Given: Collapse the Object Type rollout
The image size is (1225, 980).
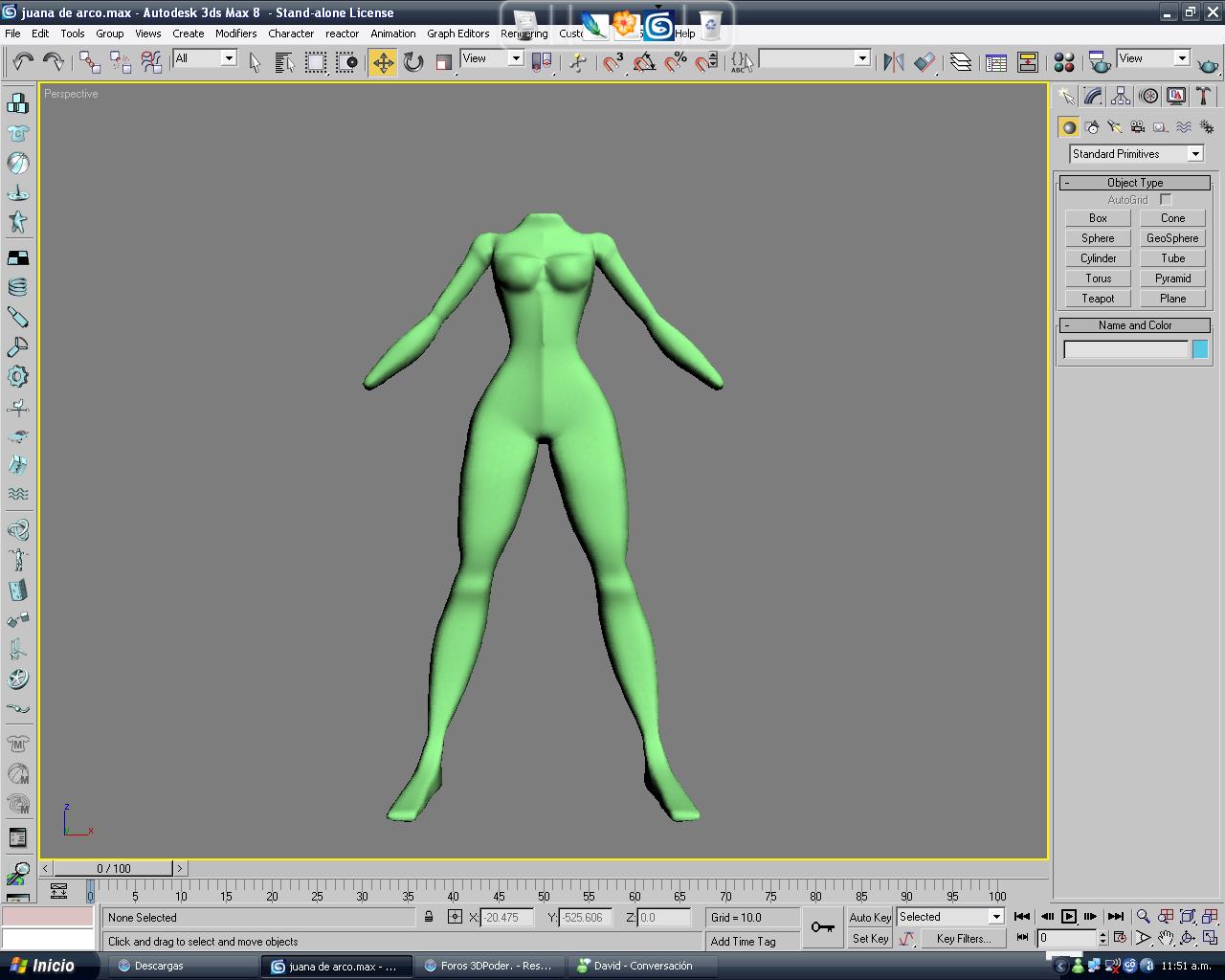Looking at the screenshot, I should point(1135,182).
